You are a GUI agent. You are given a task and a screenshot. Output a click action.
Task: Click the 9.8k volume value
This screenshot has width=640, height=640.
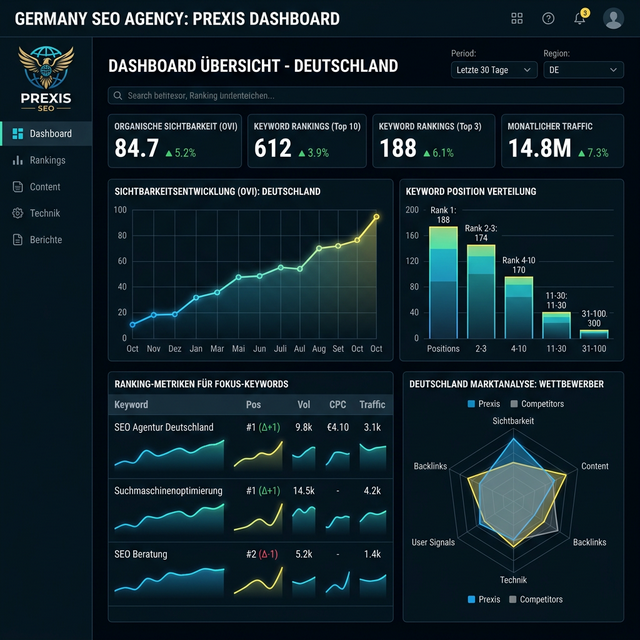tap(304, 427)
